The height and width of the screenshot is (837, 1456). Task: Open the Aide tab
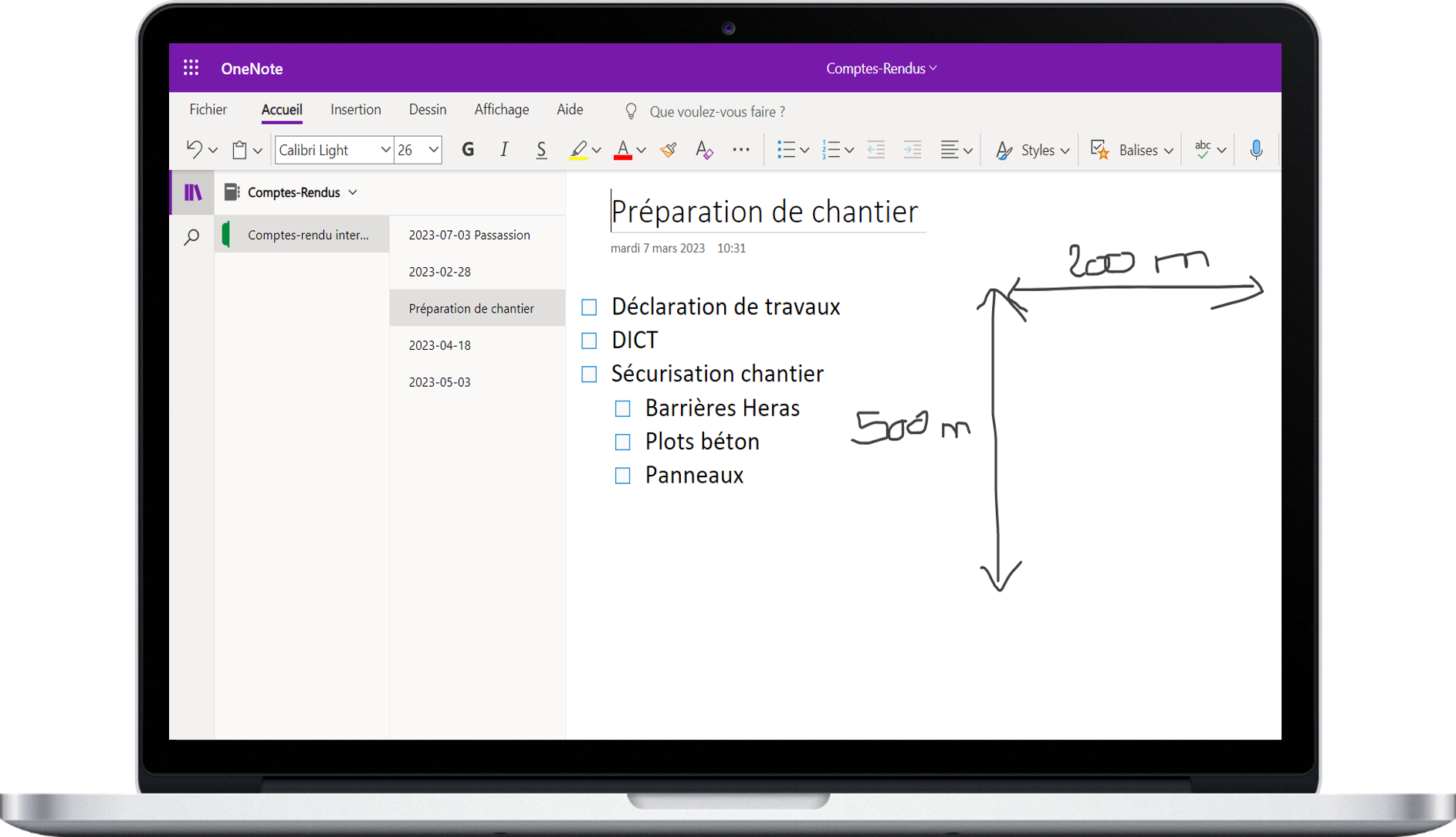tap(570, 110)
